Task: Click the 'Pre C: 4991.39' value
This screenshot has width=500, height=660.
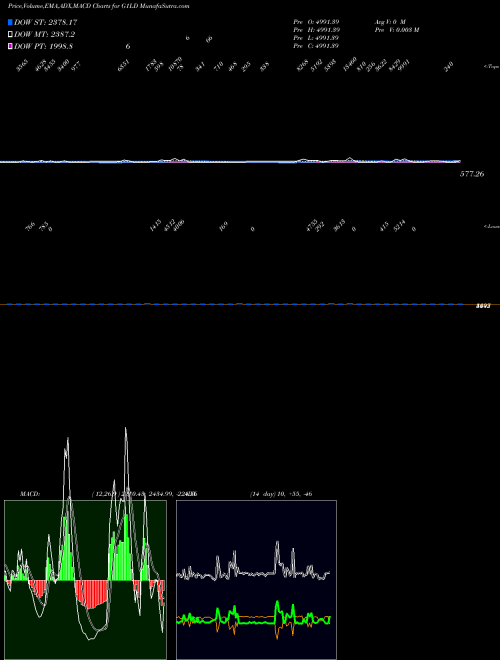Action: click(316, 46)
